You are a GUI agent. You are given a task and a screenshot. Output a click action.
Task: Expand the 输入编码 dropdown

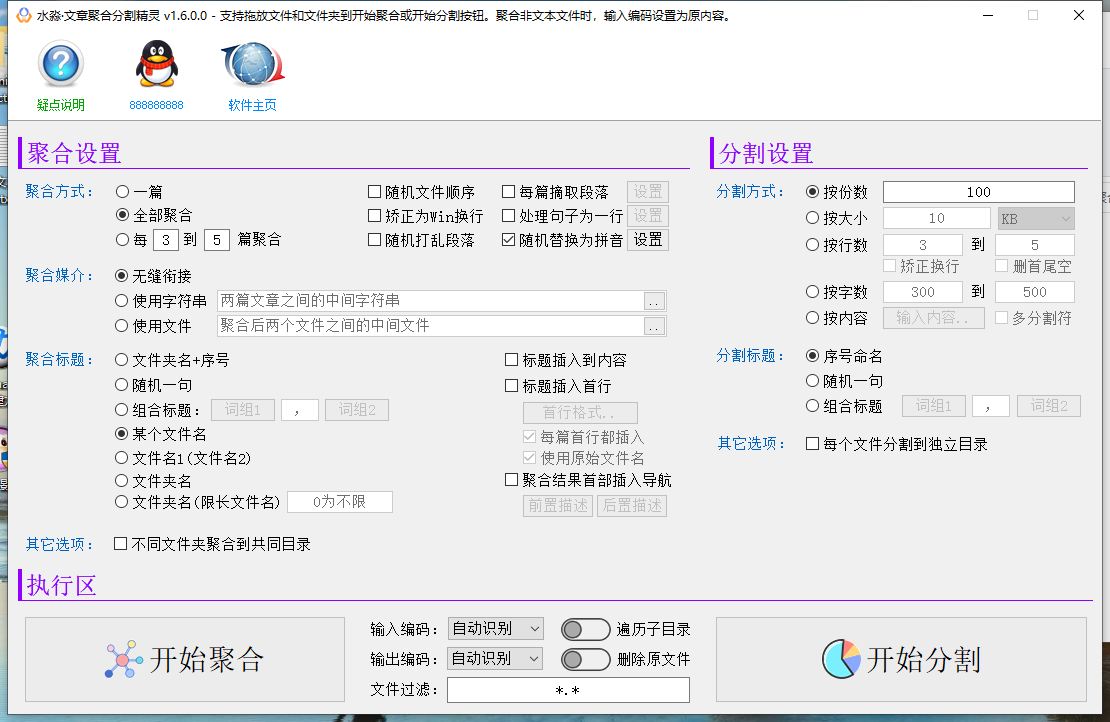tap(495, 629)
